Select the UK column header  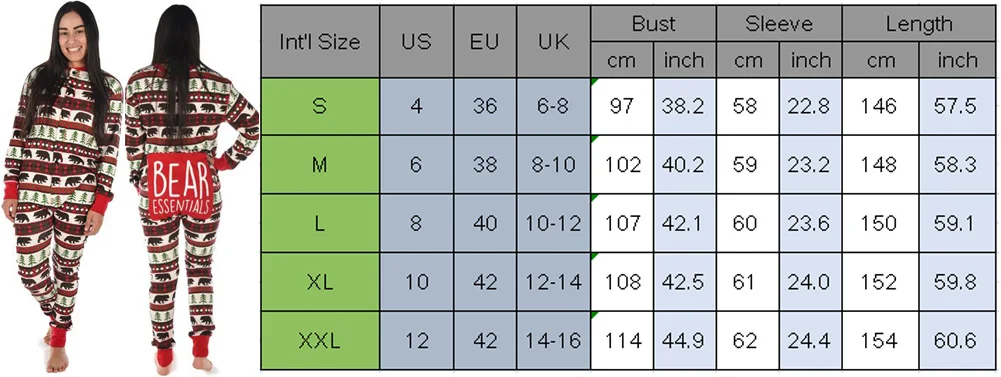553,42
